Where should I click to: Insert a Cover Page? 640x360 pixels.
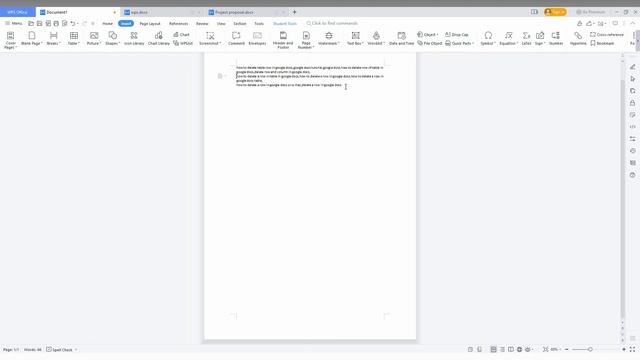pos(11,40)
